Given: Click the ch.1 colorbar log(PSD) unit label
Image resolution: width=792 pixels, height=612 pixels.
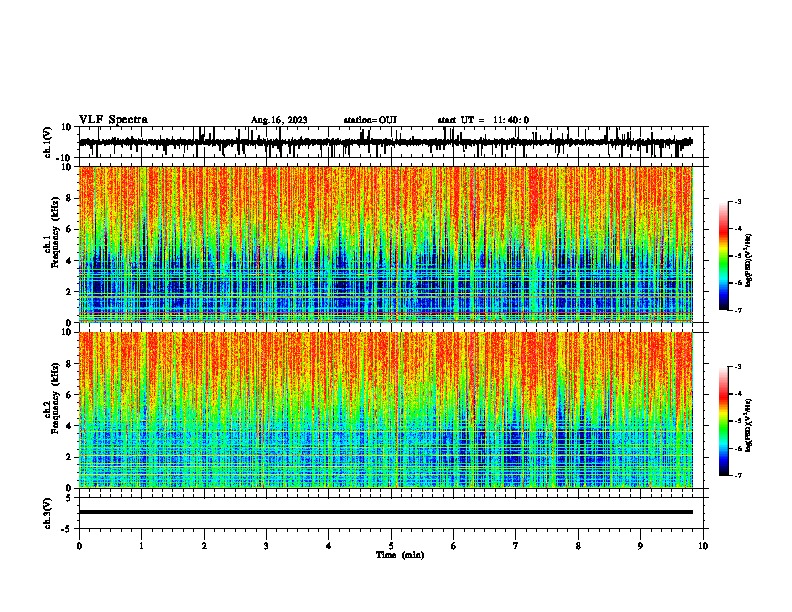Looking at the screenshot, I should pos(749,261).
